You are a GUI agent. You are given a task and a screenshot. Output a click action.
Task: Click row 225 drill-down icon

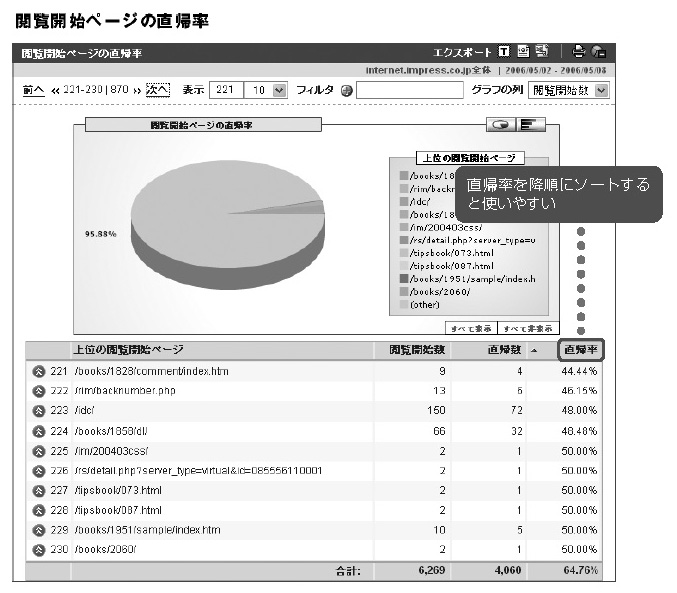point(39,451)
